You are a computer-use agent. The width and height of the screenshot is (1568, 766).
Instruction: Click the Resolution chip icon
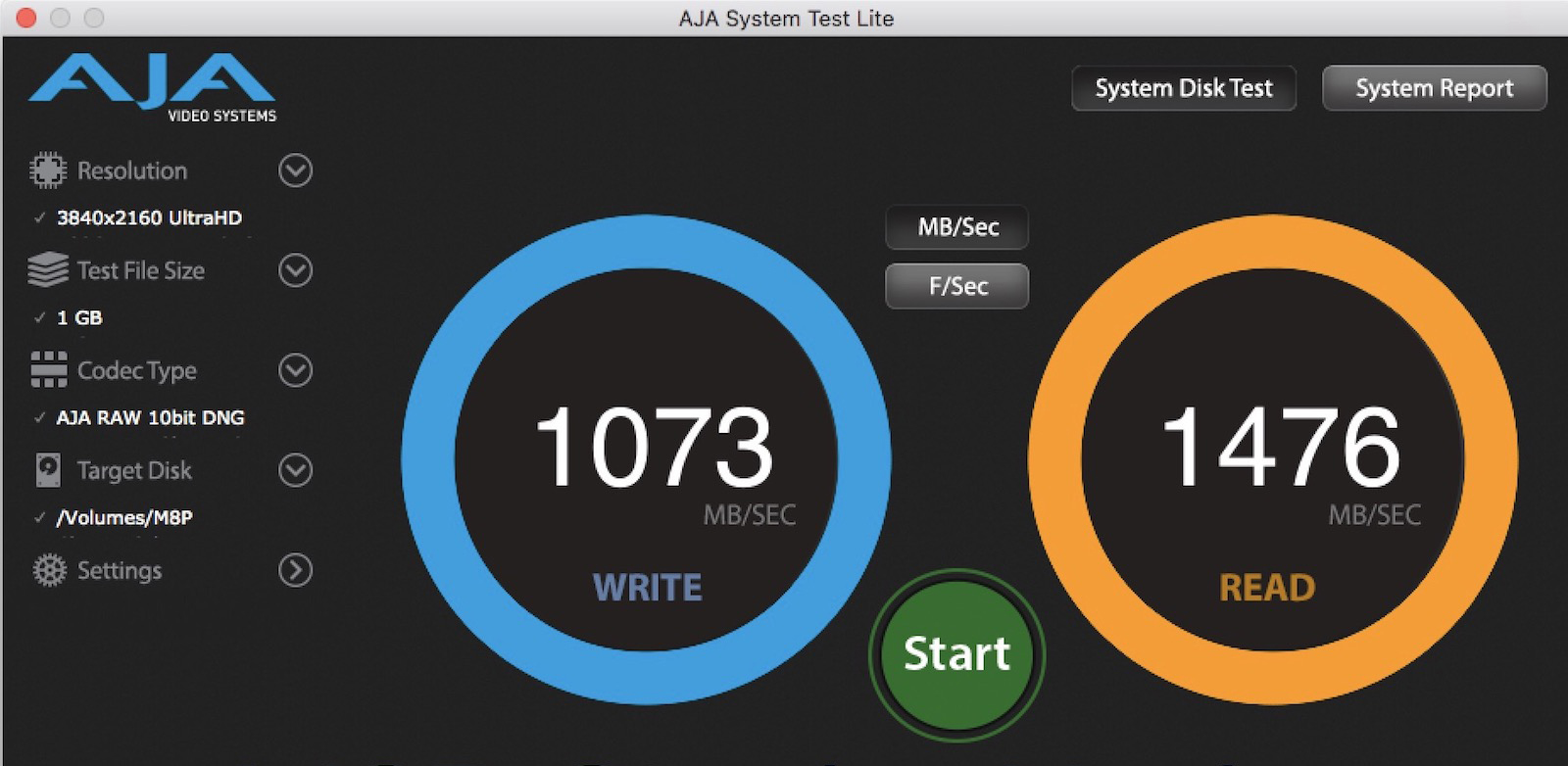[47, 170]
